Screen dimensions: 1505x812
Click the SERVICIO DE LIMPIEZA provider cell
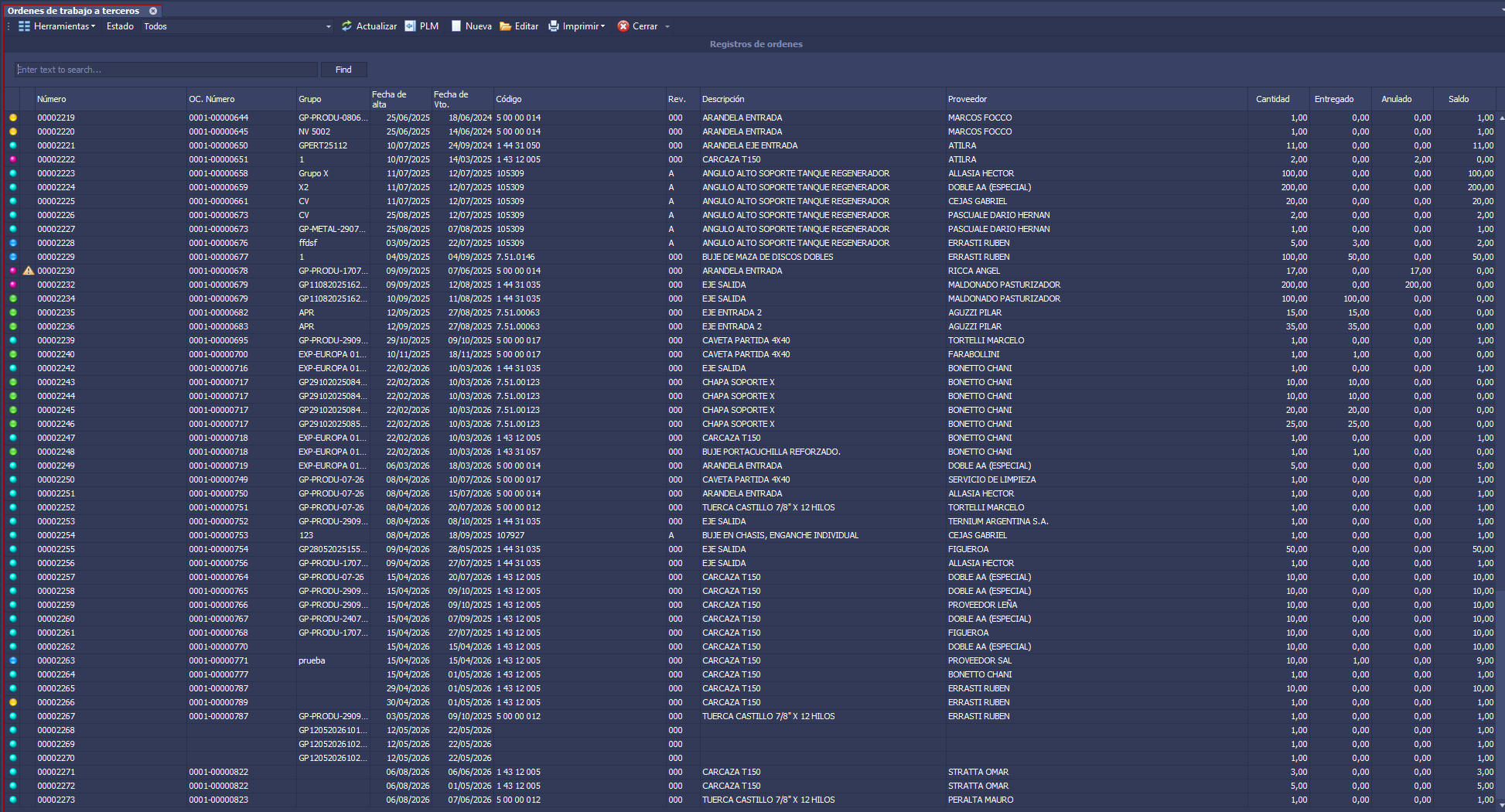[991, 479]
